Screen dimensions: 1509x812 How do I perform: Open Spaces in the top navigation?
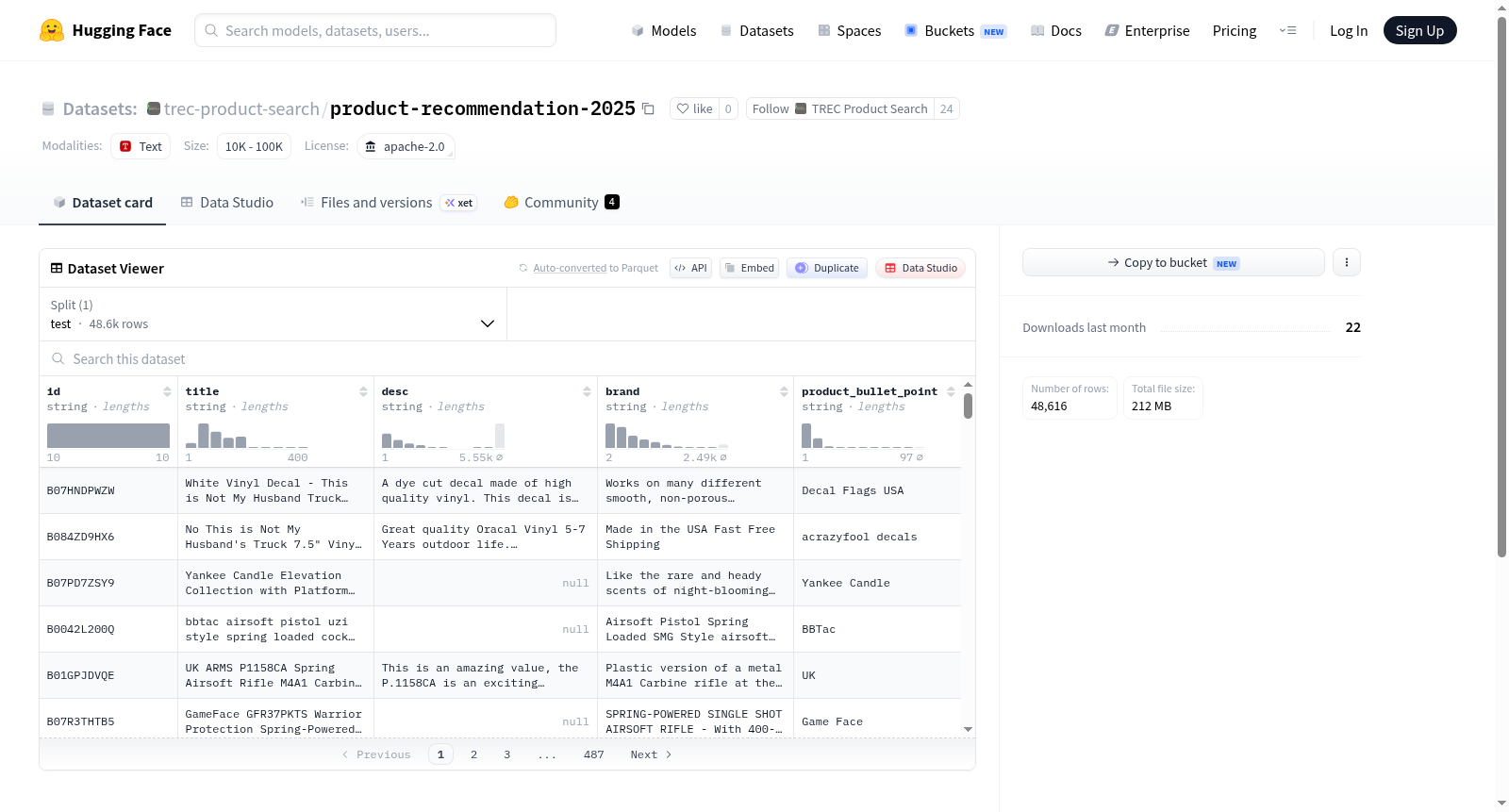coord(850,30)
